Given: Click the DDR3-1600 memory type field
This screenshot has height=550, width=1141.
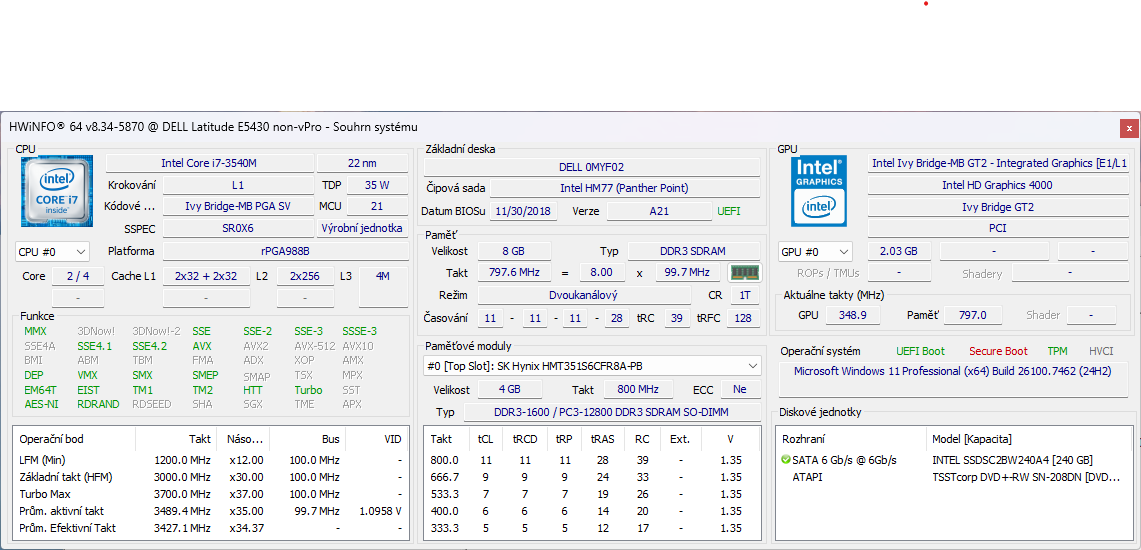Looking at the screenshot, I should click(x=610, y=412).
